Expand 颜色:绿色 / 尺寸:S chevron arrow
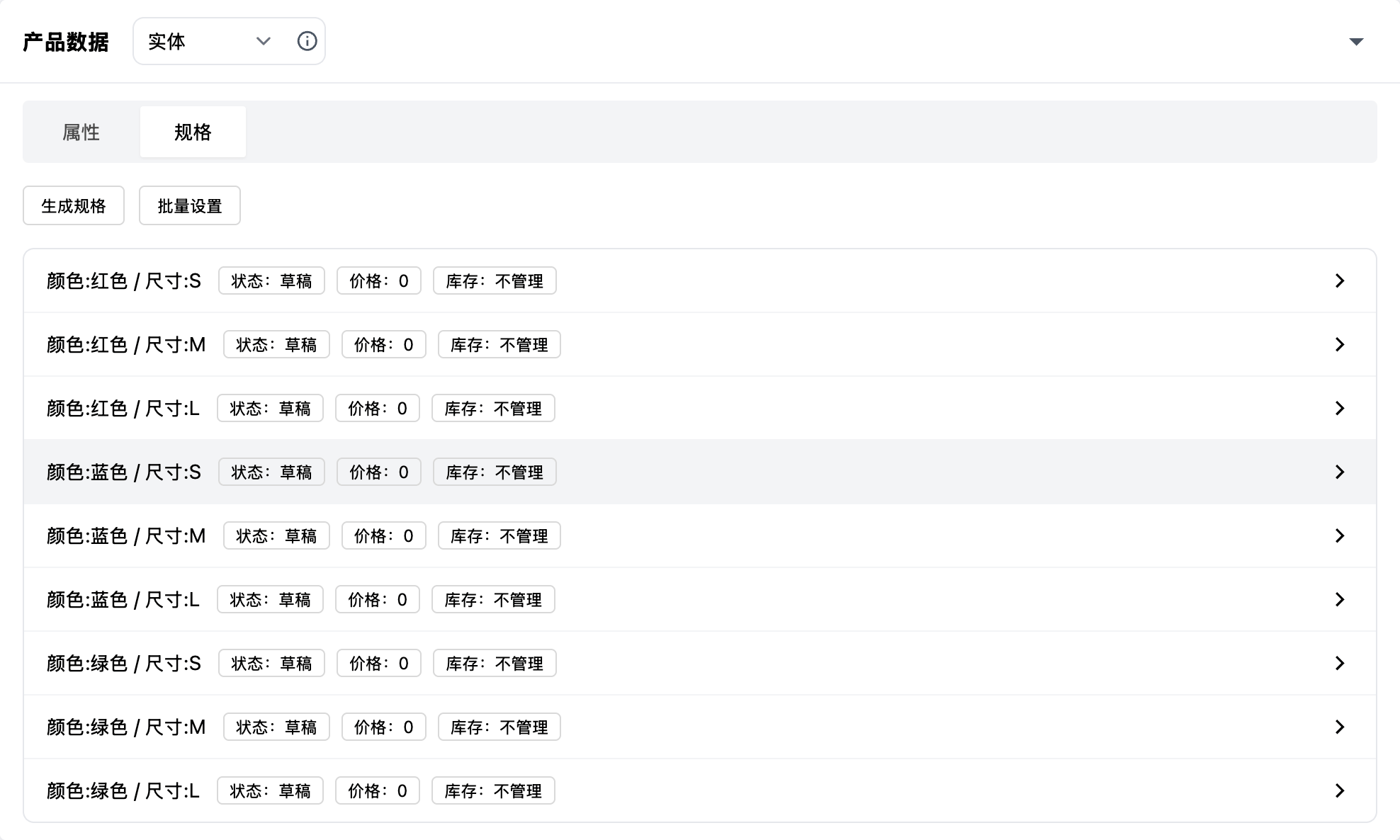Viewport: 1400px width, 840px height. pyautogui.click(x=1339, y=663)
